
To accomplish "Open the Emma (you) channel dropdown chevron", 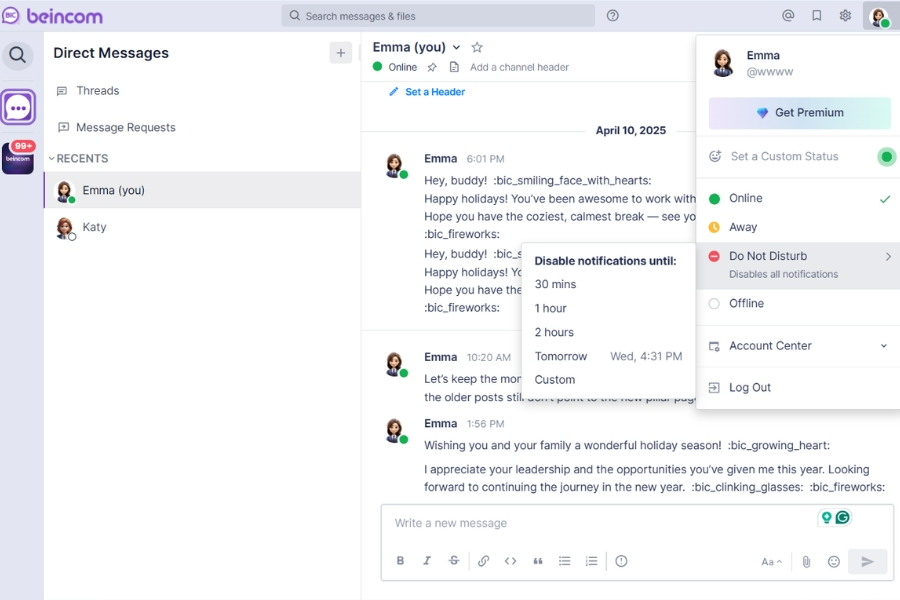I will [456, 47].
